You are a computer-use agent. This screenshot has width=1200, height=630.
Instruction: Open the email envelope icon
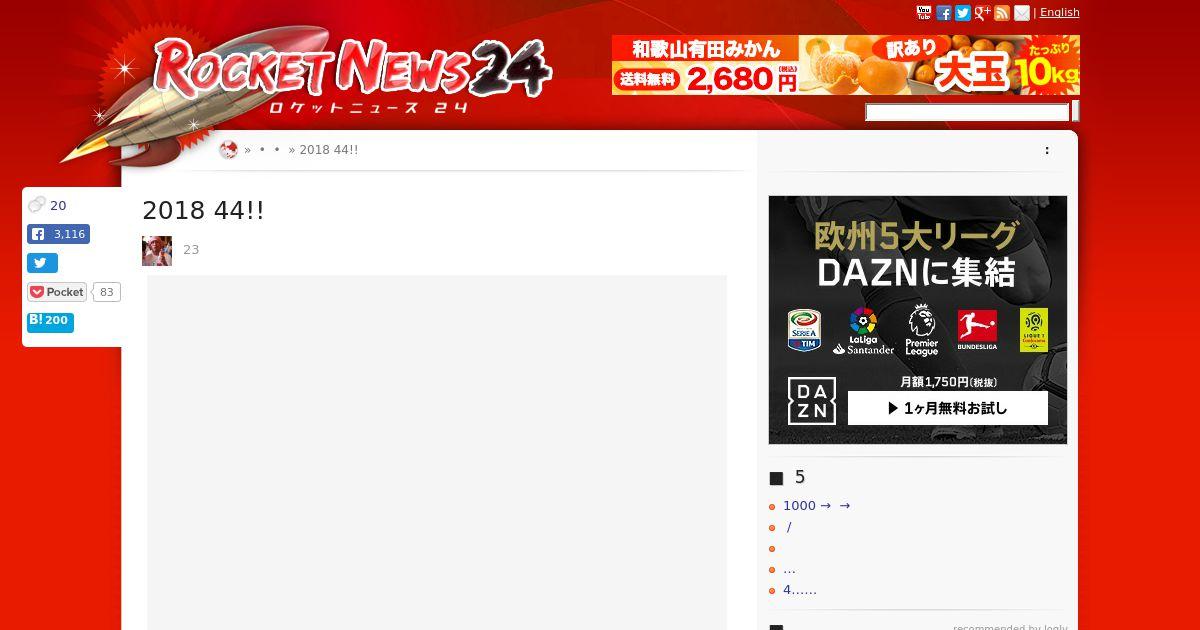1021,13
